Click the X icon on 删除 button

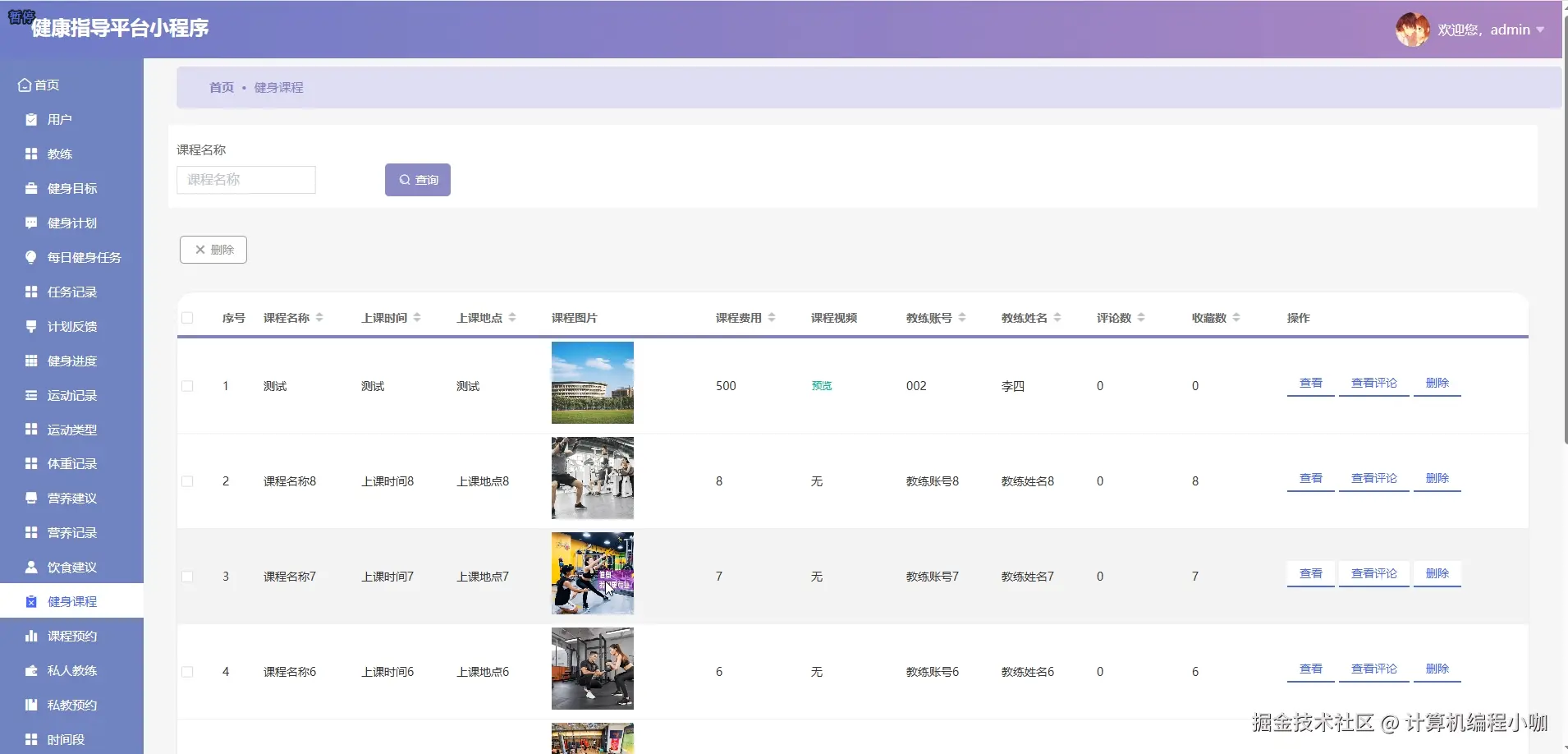pos(200,250)
